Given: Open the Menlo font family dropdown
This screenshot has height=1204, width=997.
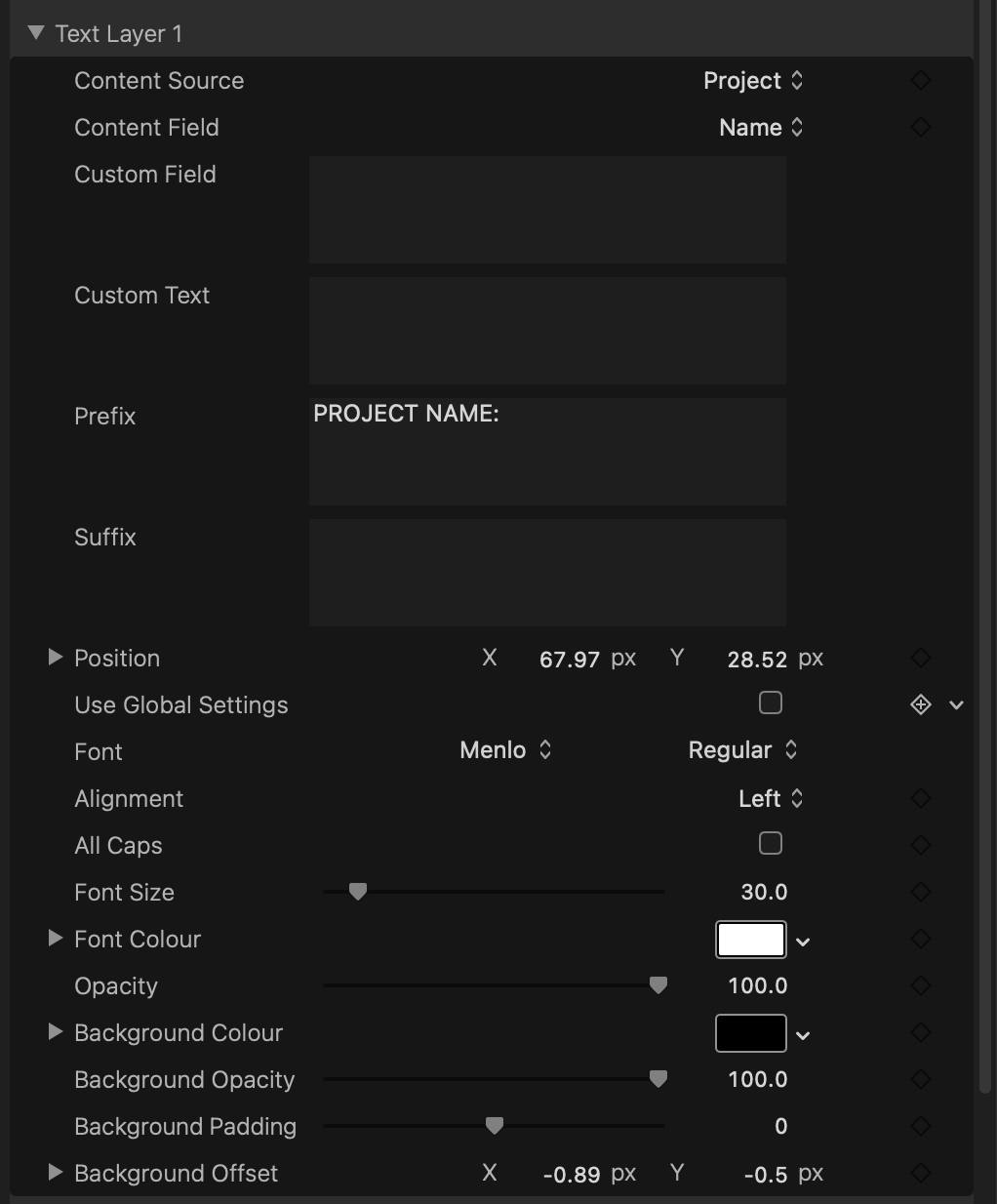Looking at the screenshot, I should click(505, 750).
